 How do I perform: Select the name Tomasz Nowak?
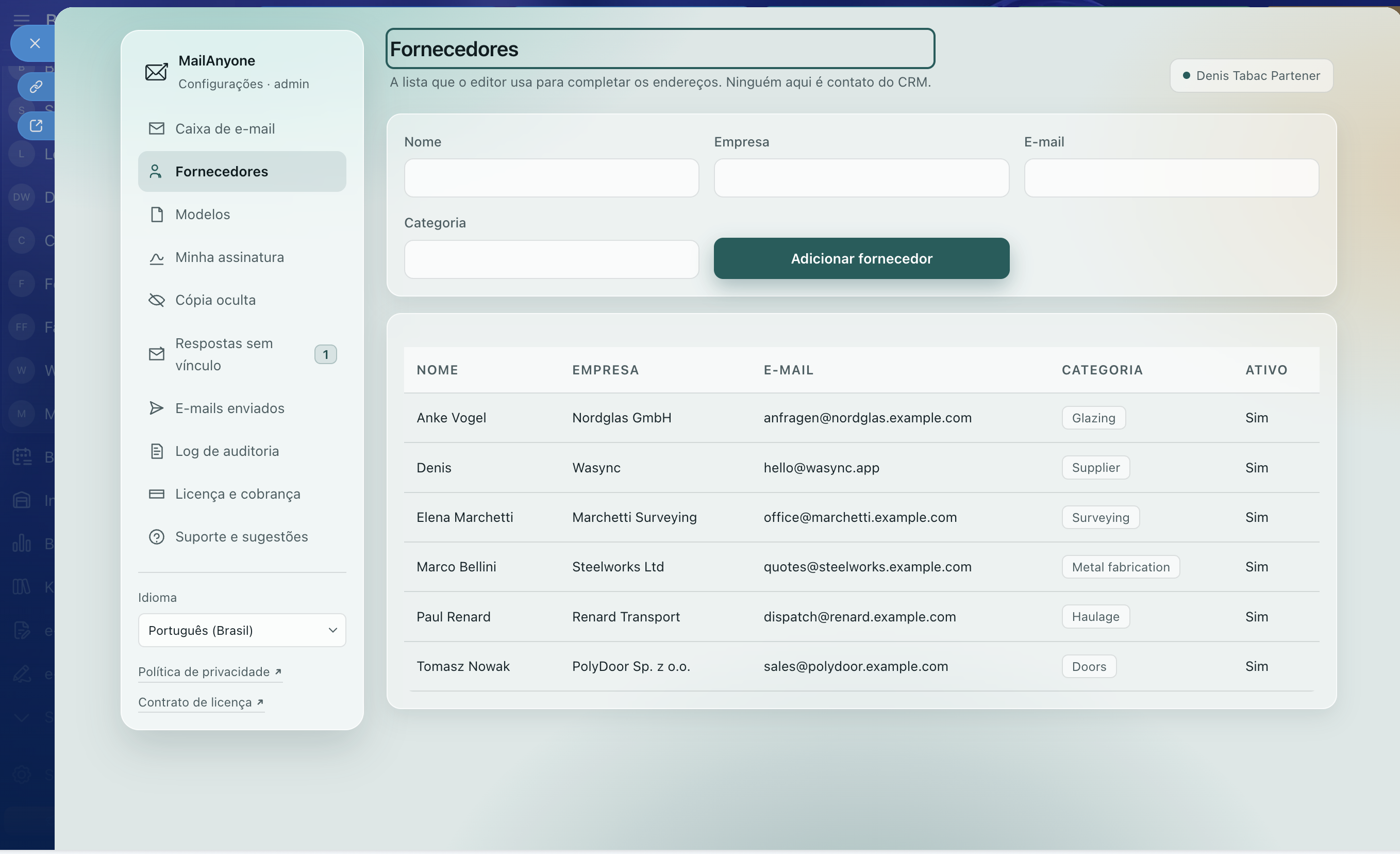coord(462,666)
